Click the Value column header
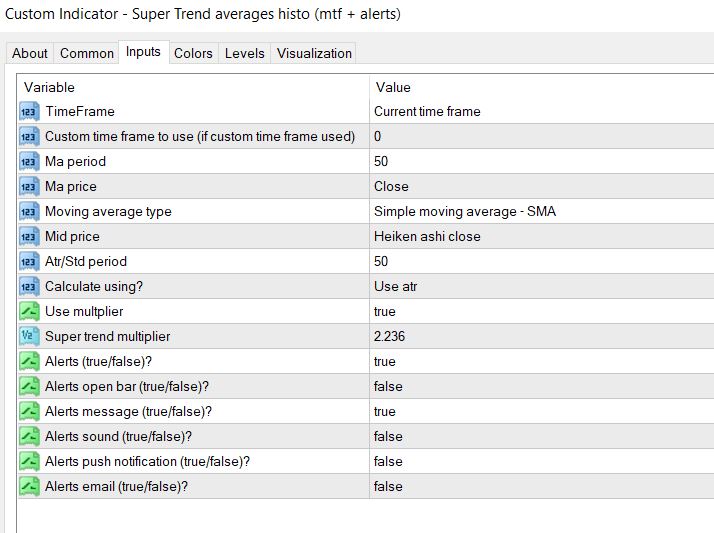 540,87
